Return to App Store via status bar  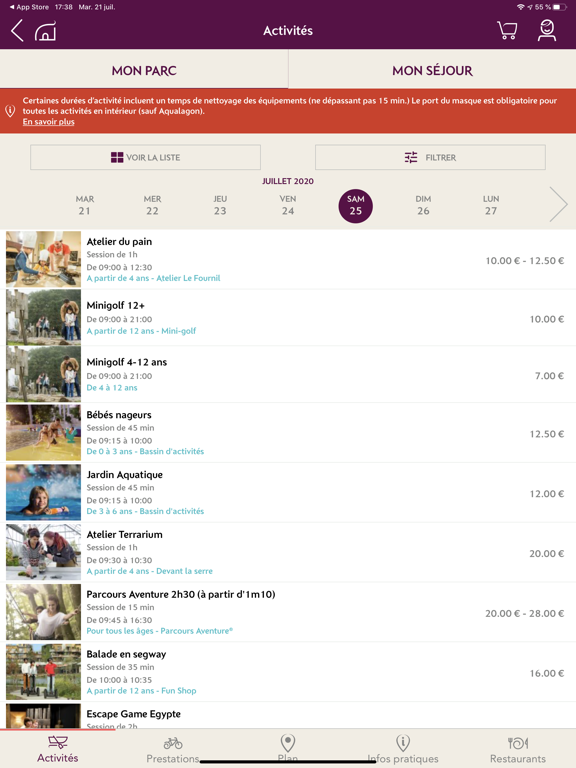(29, 7)
